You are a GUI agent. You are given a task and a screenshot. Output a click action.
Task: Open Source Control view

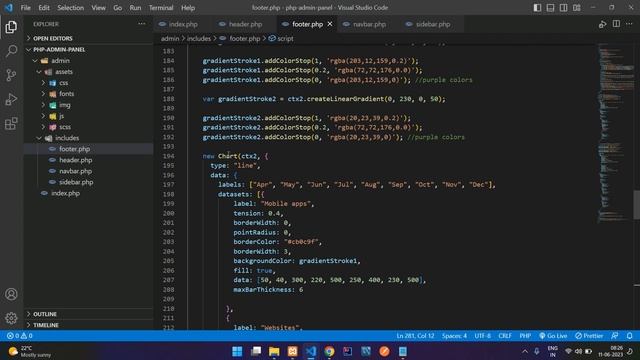coord(11,75)
